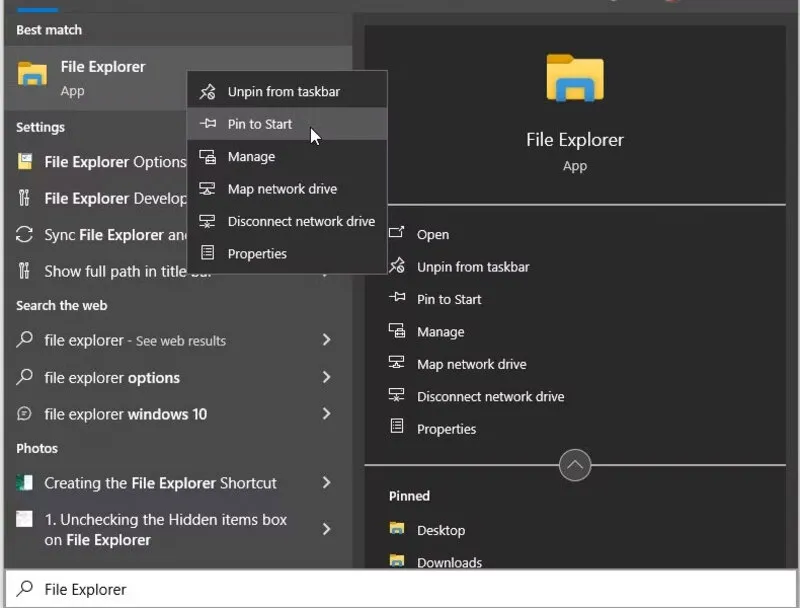Click the magnifier icon in the search box
The height and width of the screenshot is (608, 800).
25,589
